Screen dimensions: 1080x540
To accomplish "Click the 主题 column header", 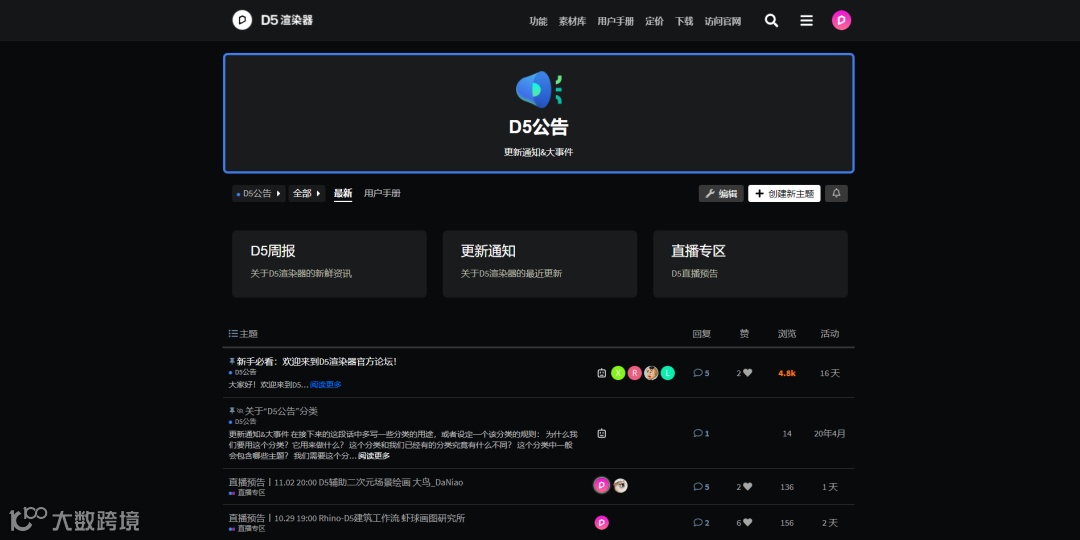I will click(243, 334).
